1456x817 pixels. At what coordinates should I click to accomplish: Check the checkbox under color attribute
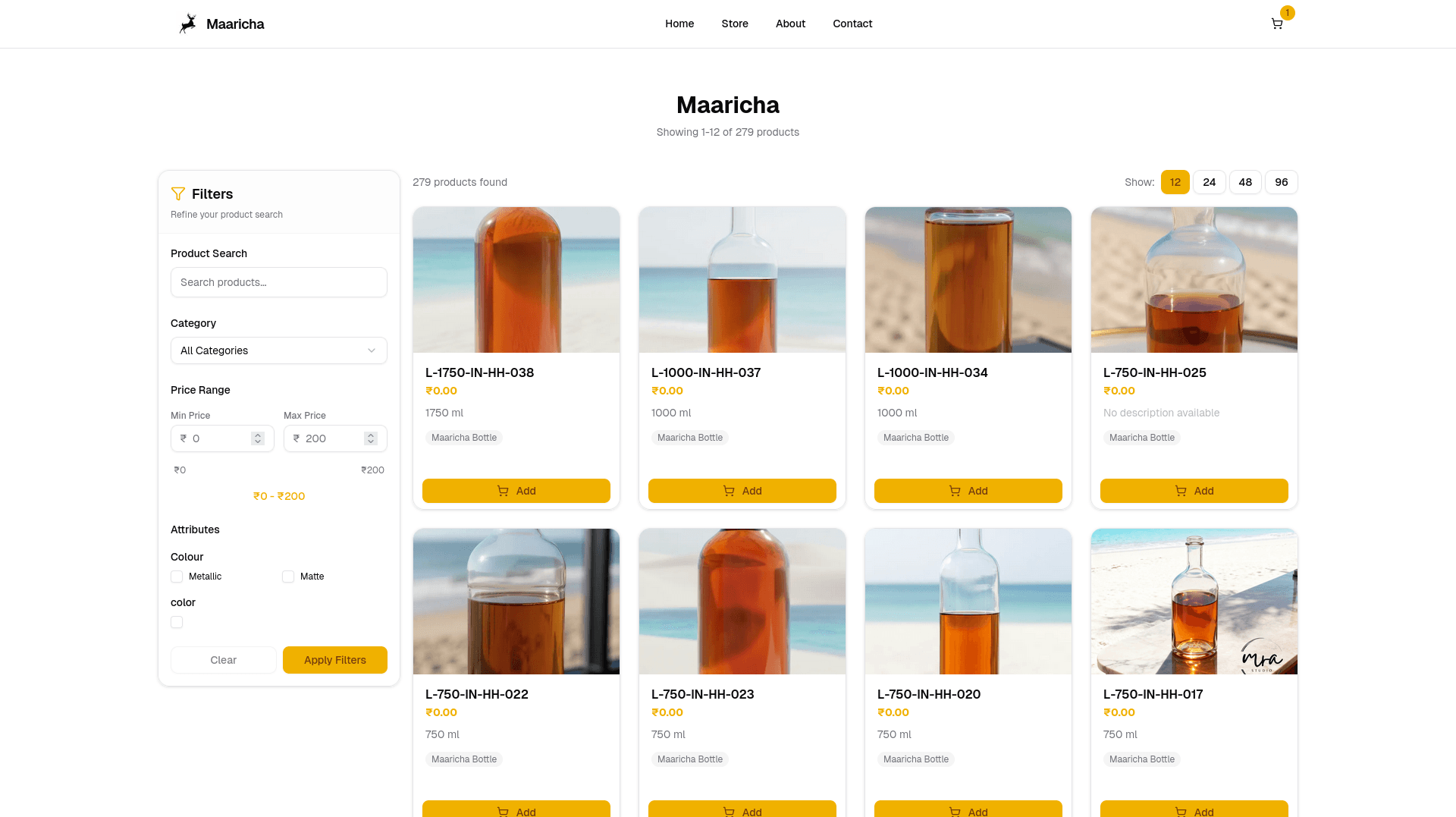177,622
